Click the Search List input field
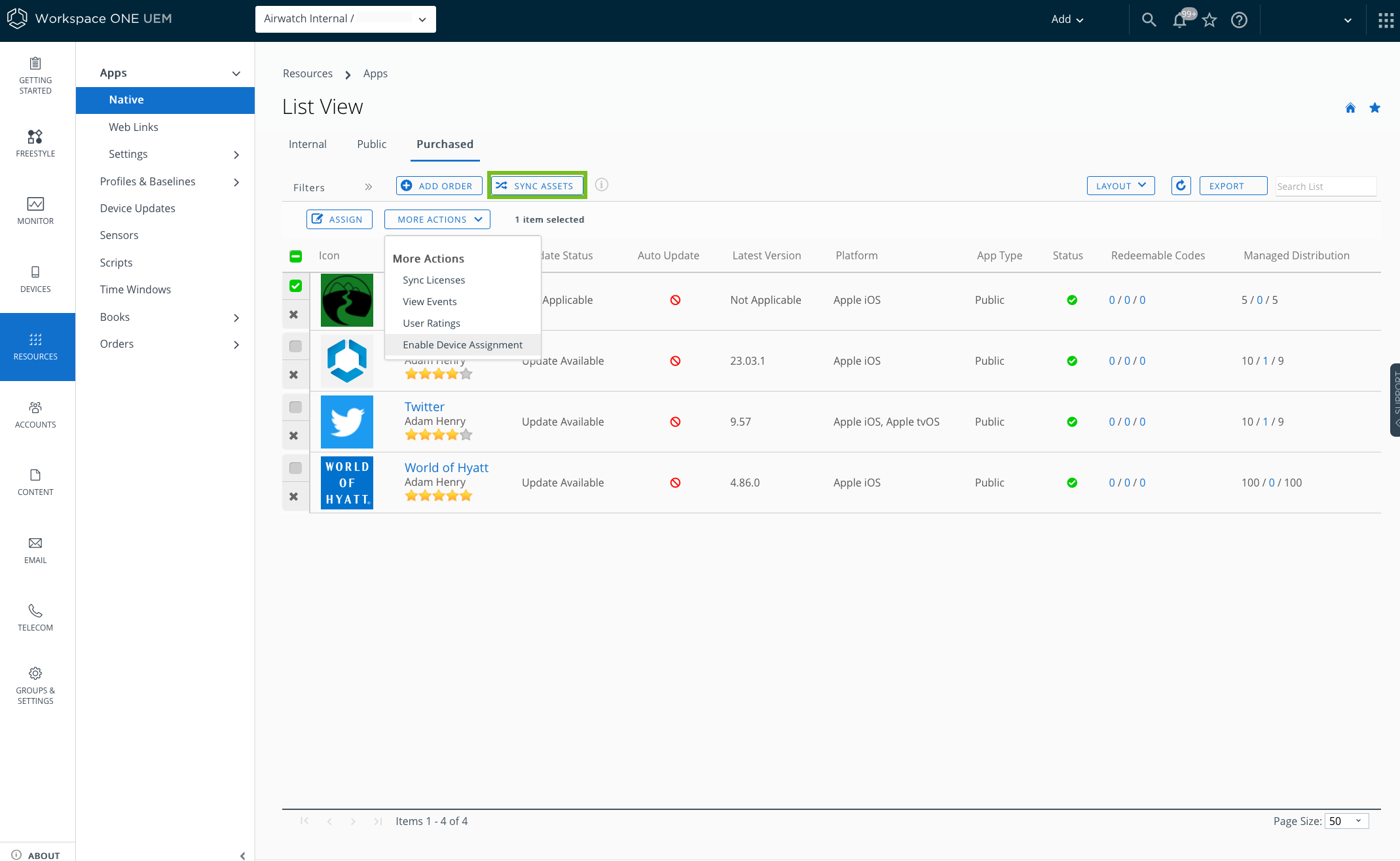Screen dimensions: 1400x861 pyautogui.click(x=1326, y=187)
